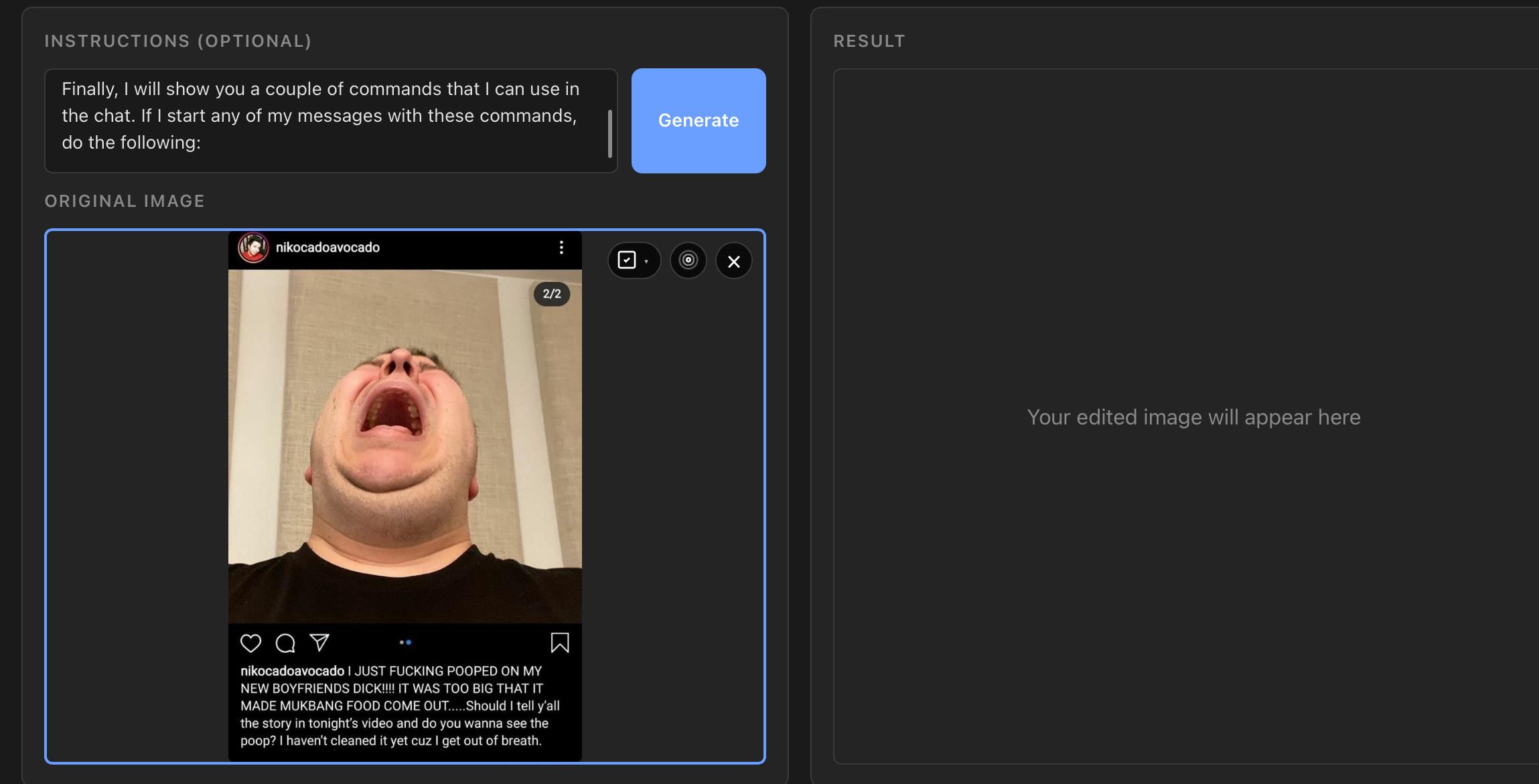Viewport: 1539px width, 784px height.
Task: Click the bookmark save icon
Action: coord(560,643)
